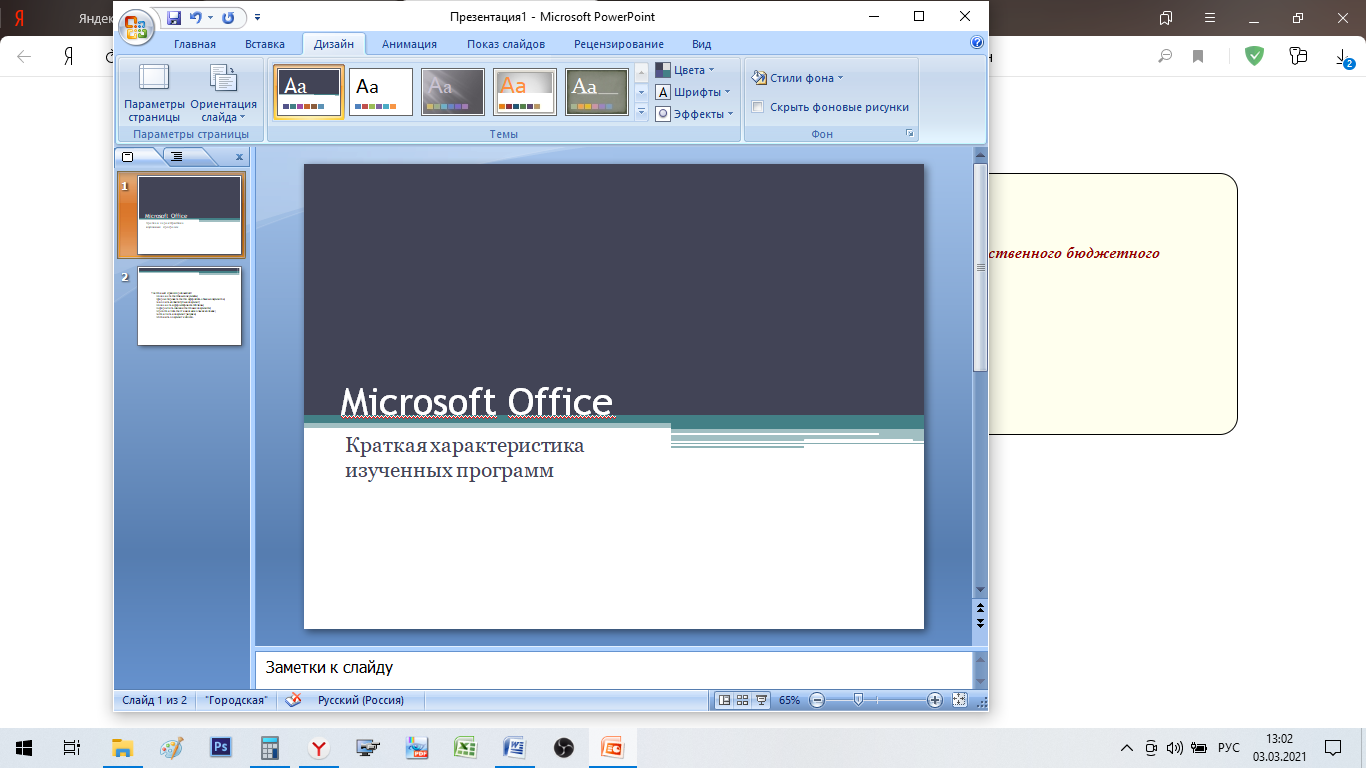Viewport: 1366px width, 768px height.
Task: Open the Вид ribbon tab
Action: [702, 44]
